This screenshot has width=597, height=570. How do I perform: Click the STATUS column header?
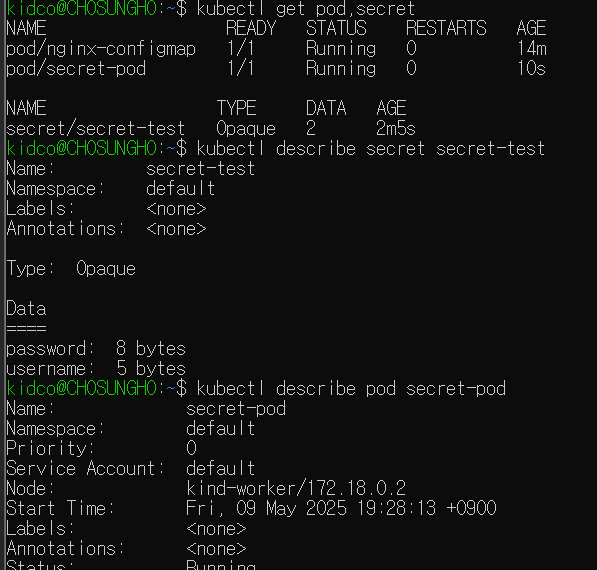(x=336, y=28)
